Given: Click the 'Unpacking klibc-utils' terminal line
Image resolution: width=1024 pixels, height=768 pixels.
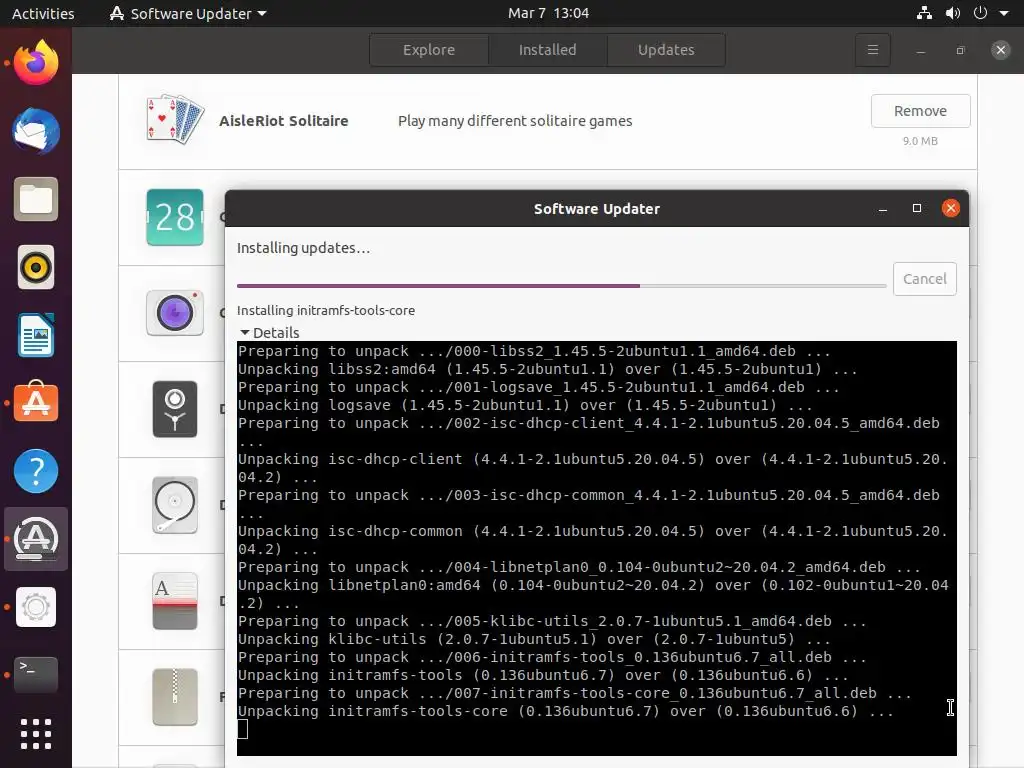Looking at the screenshot, I should click(x=534, y=639).
